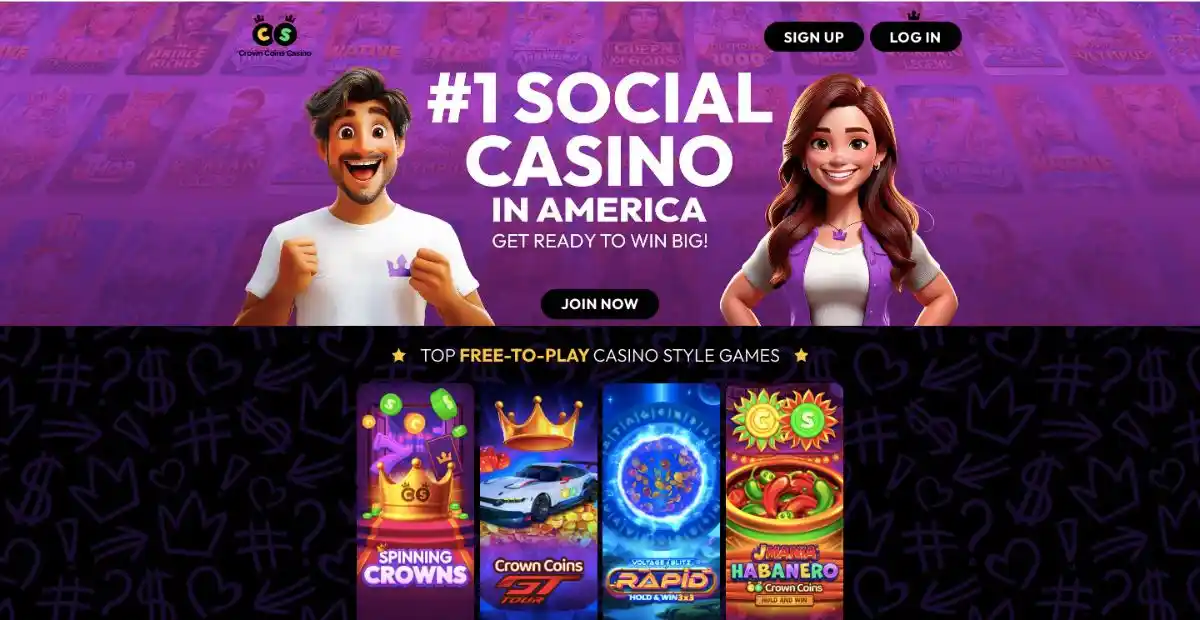The image size is (1200, 620).
Task: Open the SIGN UP button
Action: pos(813,37)
